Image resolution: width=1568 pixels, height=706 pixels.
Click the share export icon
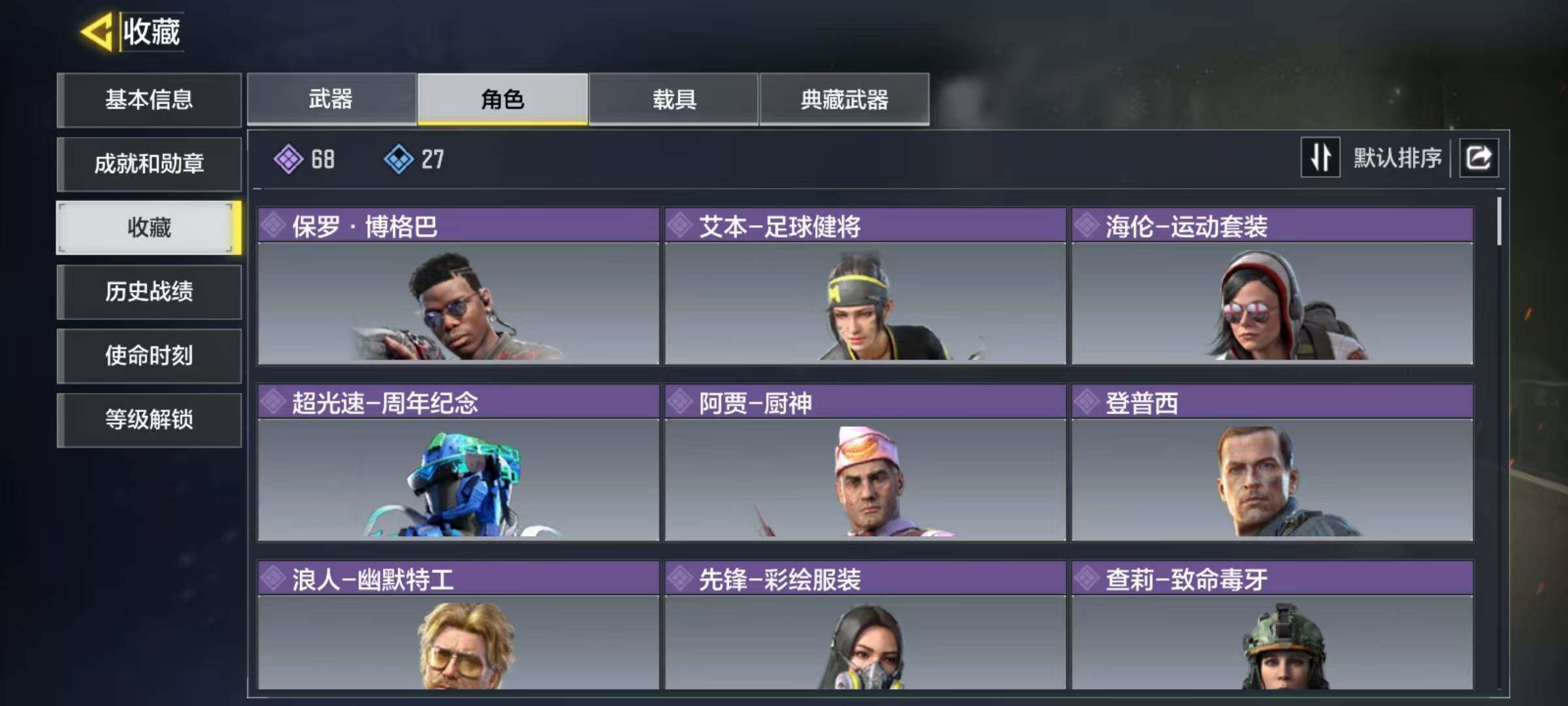point(1478,158)
